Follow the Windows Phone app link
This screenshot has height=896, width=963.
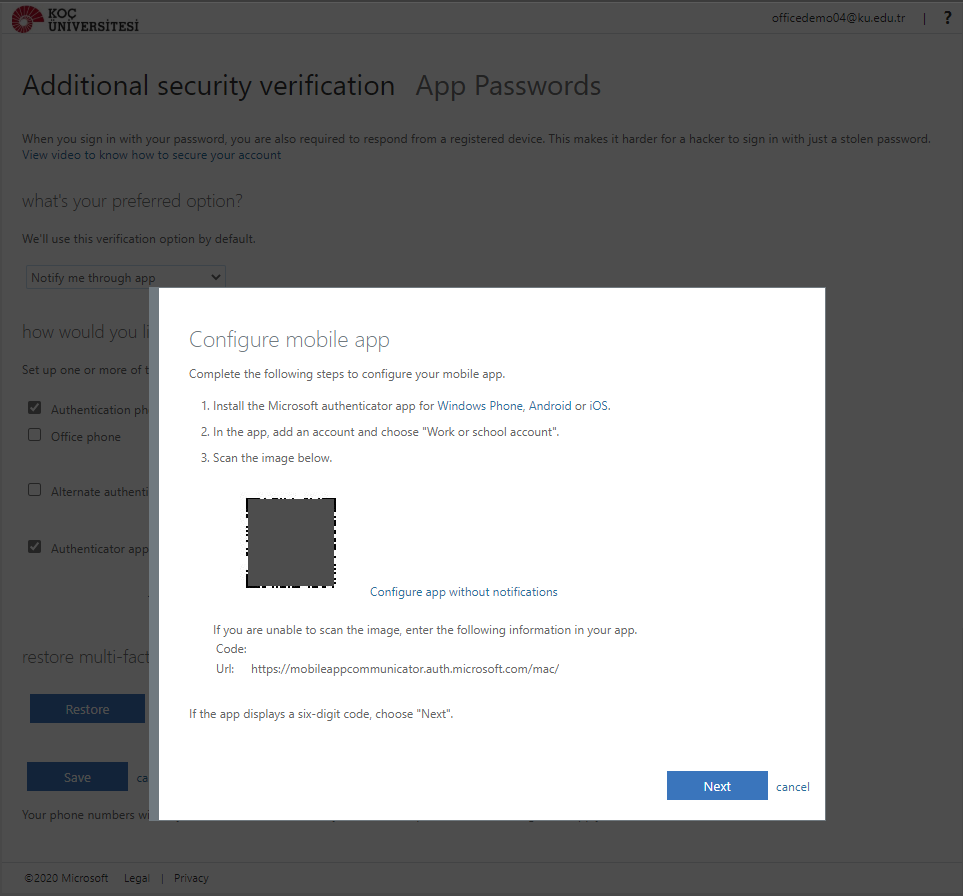[480, 406]
